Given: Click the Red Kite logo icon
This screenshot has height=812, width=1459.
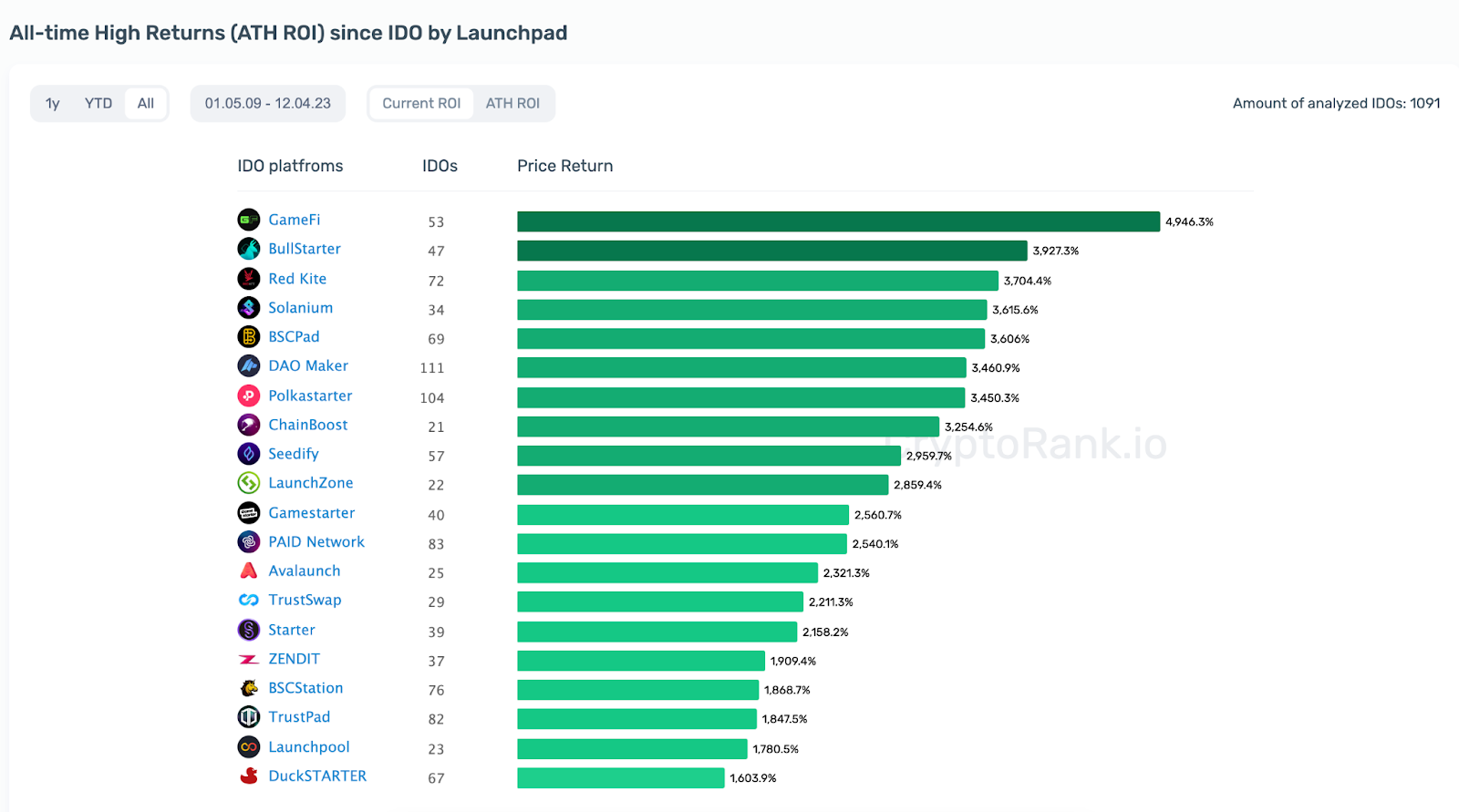Looking at the screenshot, I should click(249, 279).
